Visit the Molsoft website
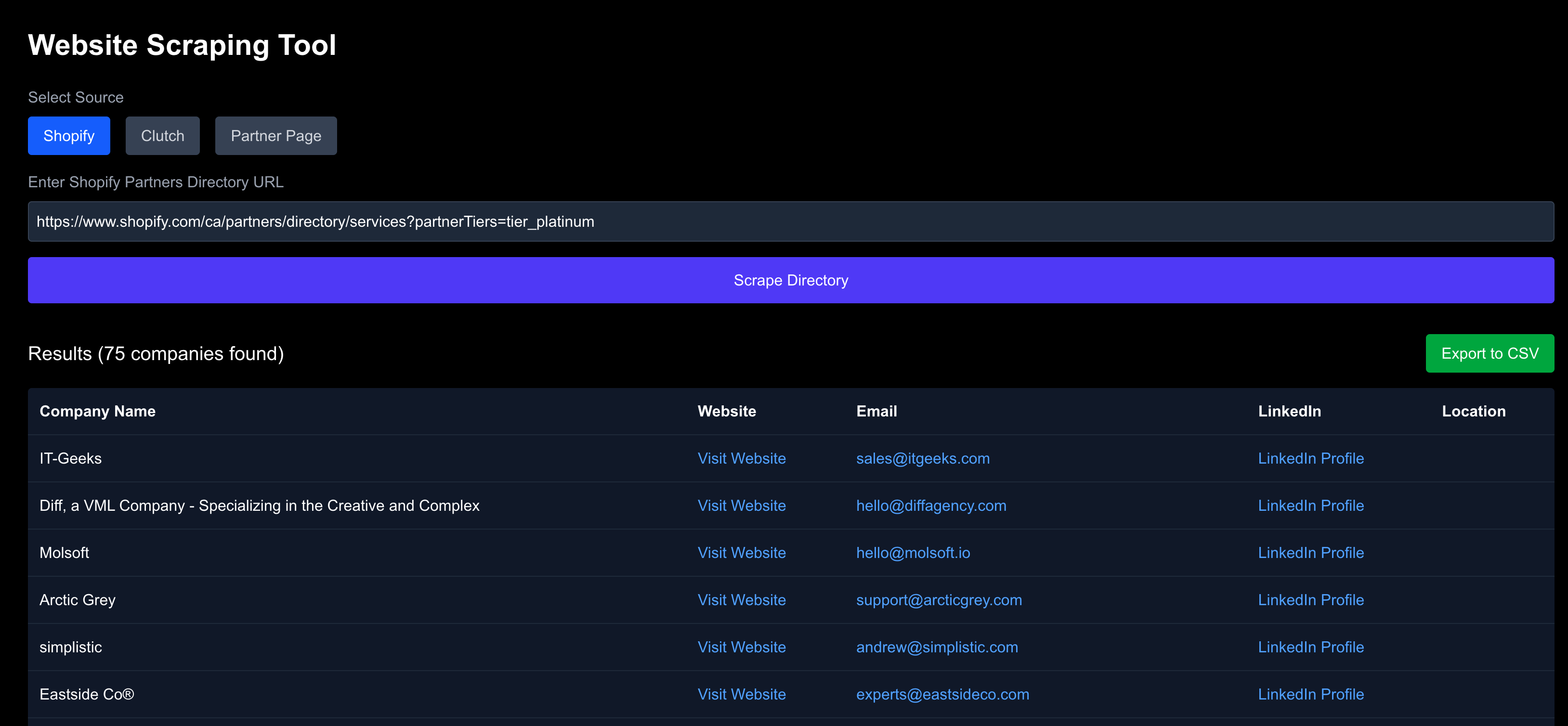Viewport: 1568px width, 726px height. click(x=742, y=553)
